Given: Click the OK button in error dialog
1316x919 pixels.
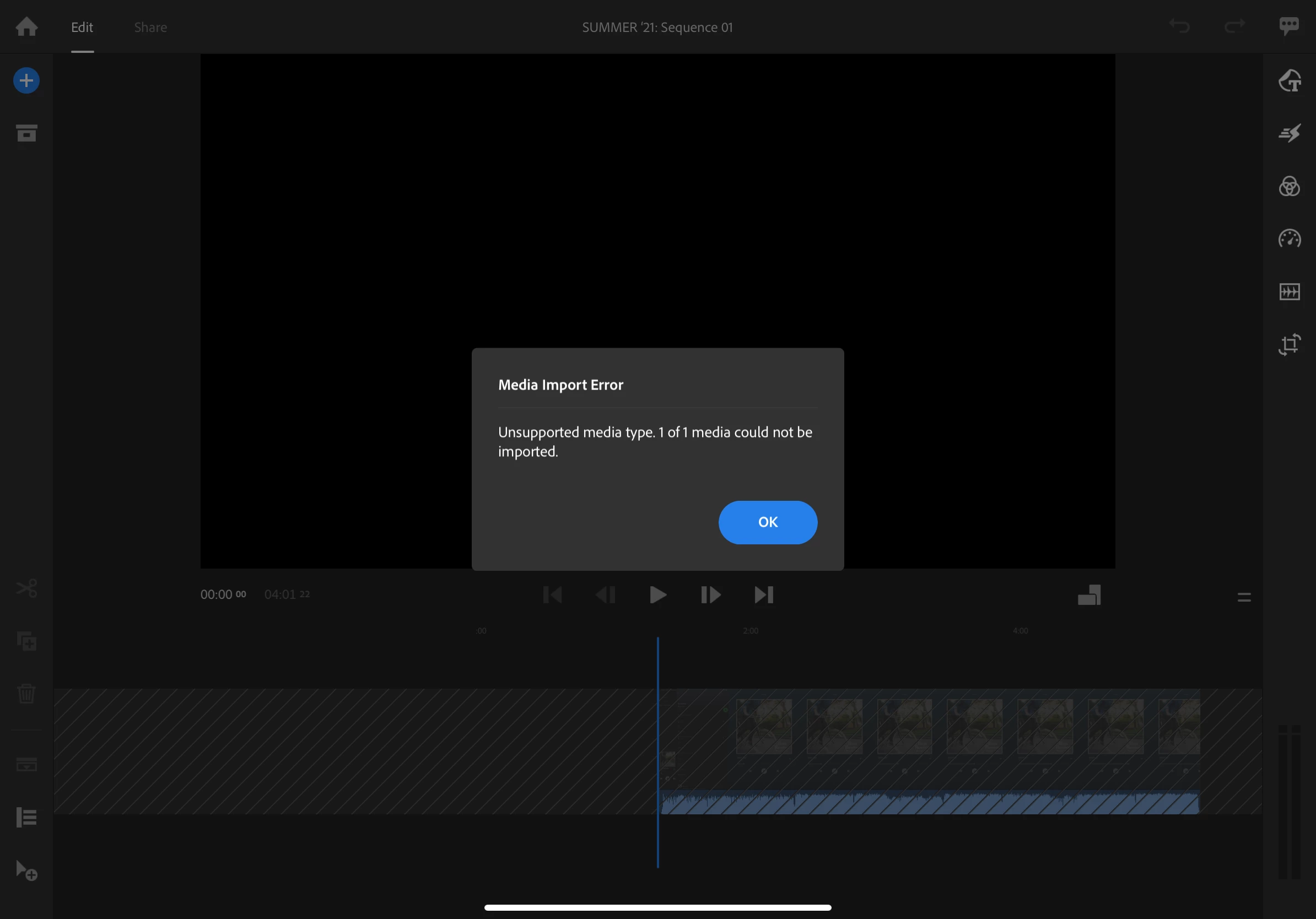Looking at the screenshot, I should pos(768,522).
